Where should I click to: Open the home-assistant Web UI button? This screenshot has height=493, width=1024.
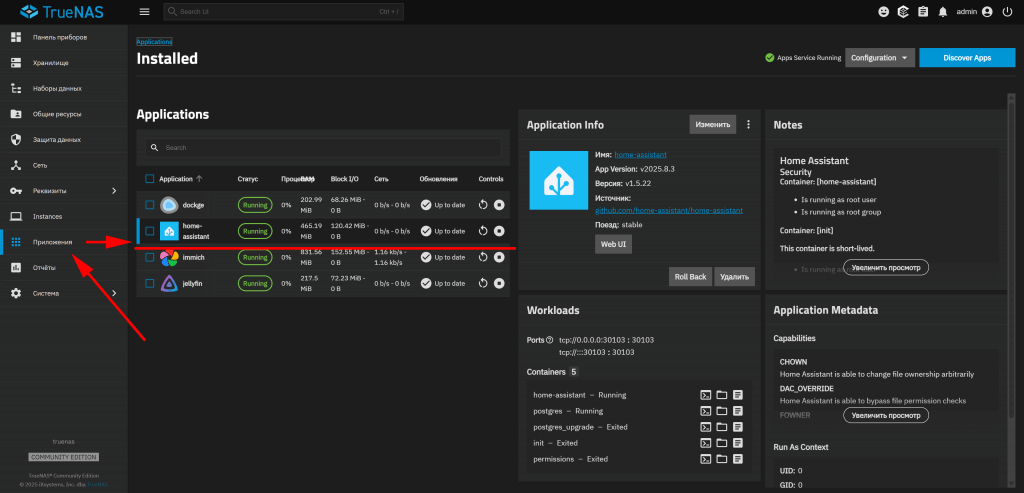613,244
